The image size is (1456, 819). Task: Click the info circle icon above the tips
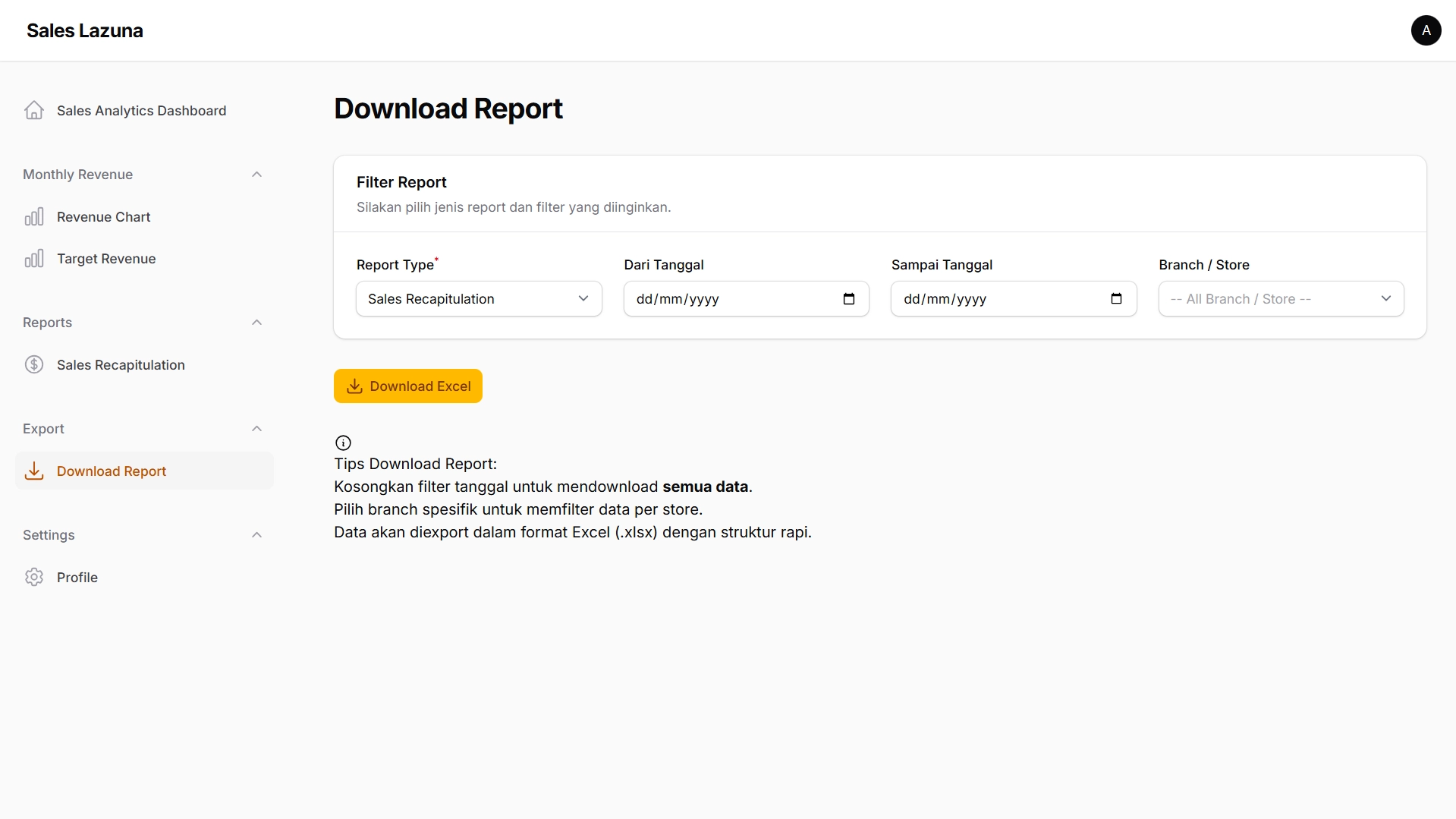coord(343,443)
